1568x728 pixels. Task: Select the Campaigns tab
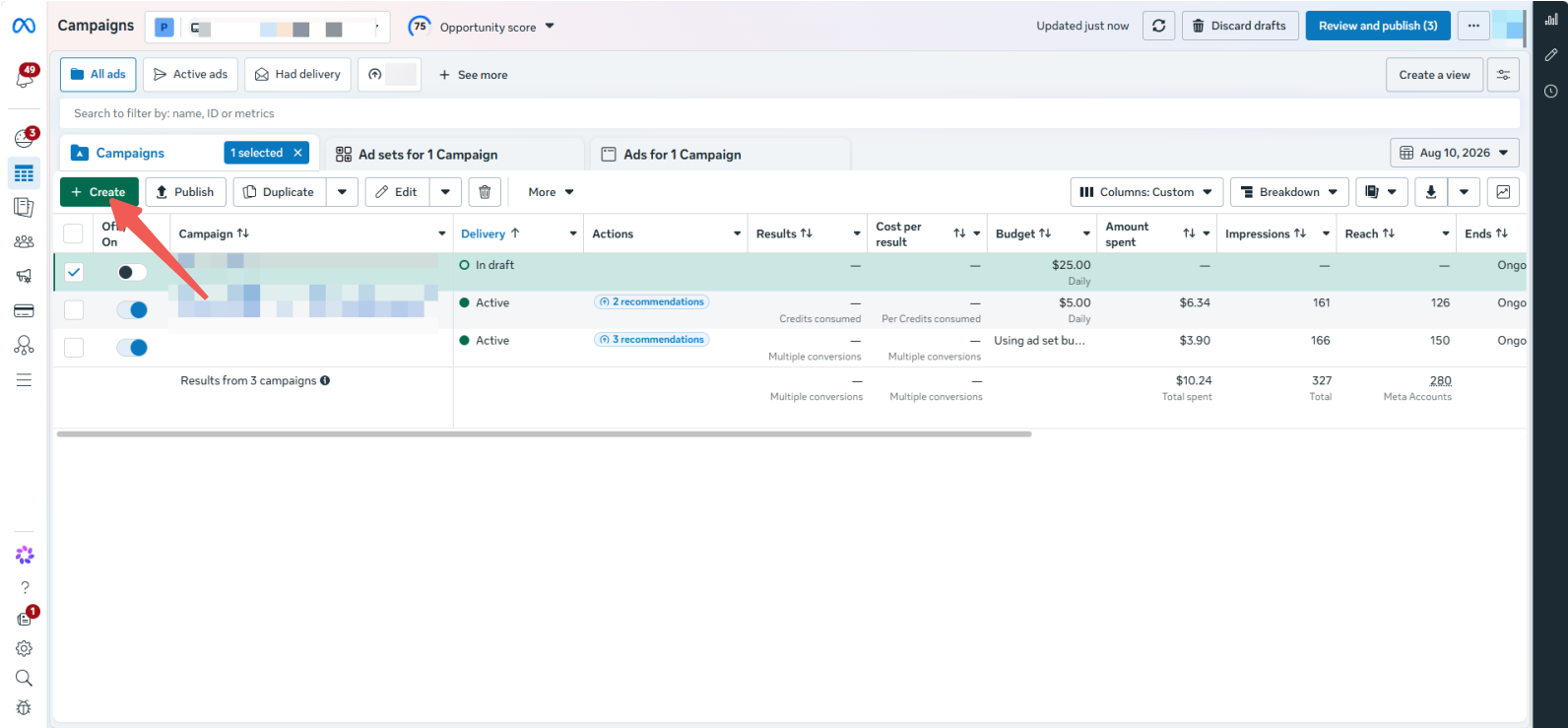point(130,153)
